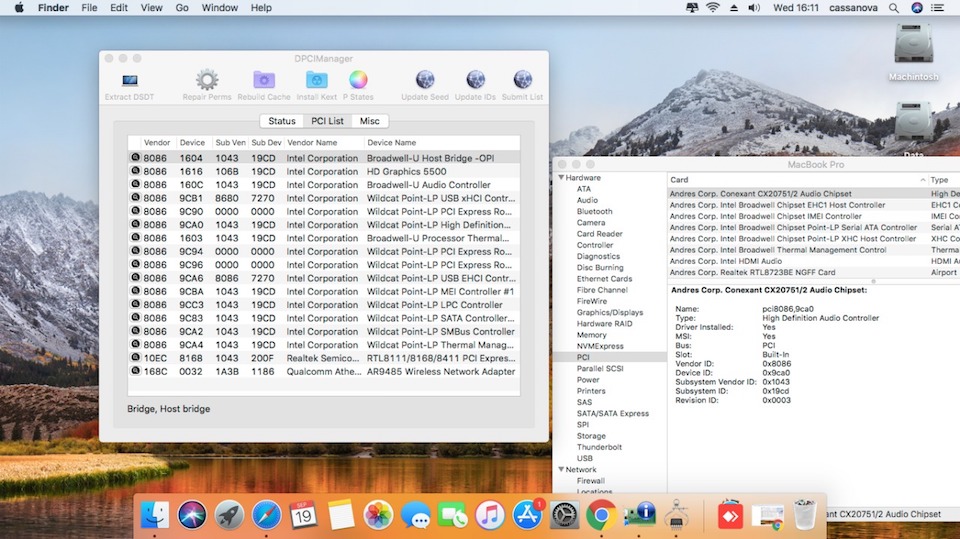Switch to the Misc tab
Viewport: 960px width, 539px height.
[x=369, y=121]
